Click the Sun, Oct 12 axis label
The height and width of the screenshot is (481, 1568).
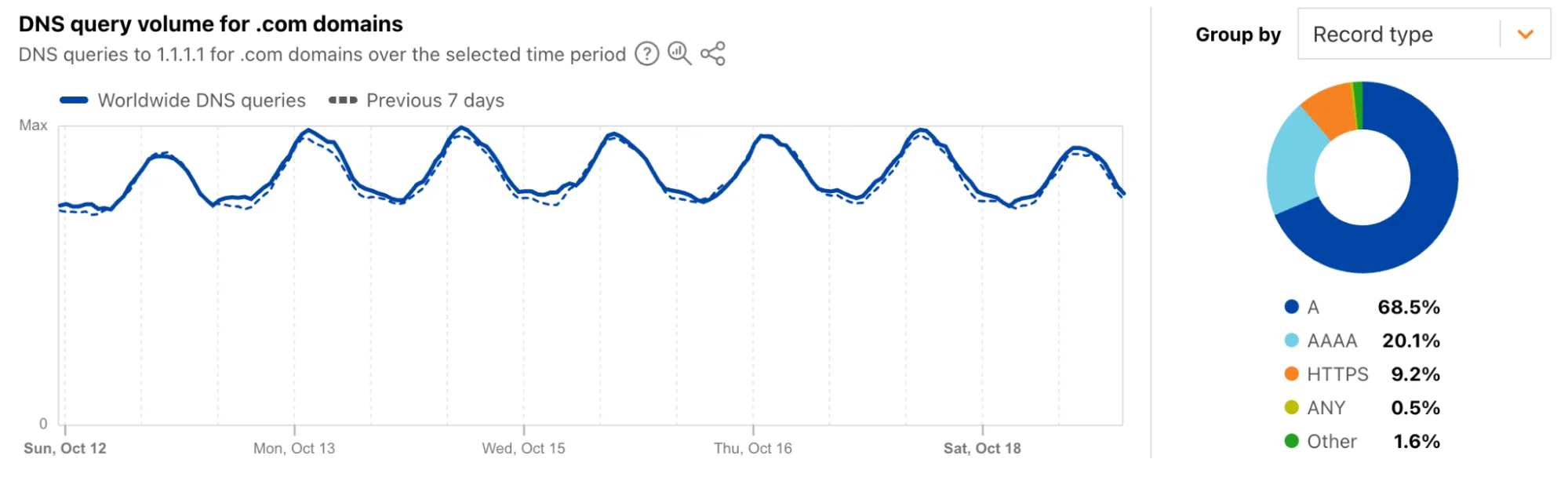(x=65, y=449)
